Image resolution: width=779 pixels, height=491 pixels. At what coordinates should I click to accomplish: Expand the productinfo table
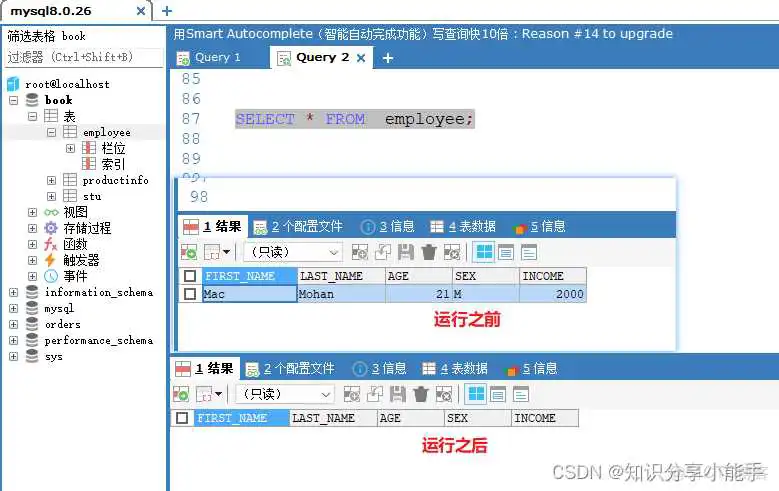pyautogui.click(x=51, y=180)
